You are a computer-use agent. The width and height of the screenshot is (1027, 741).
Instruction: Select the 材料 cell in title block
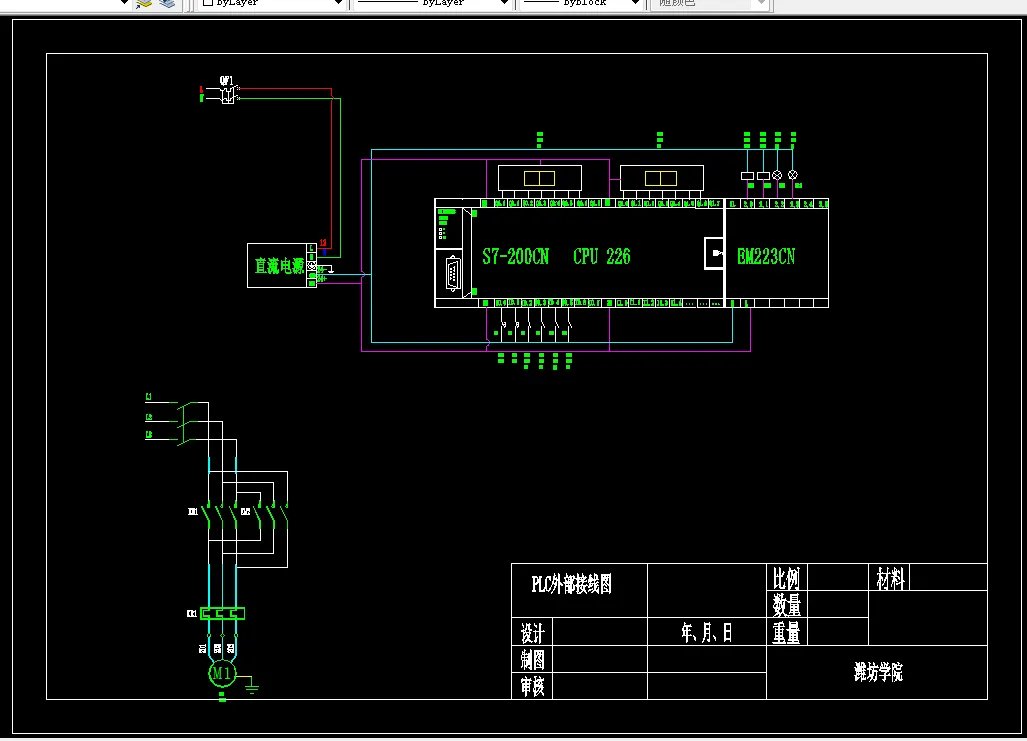pyautogui.click(x=890, y=578)
